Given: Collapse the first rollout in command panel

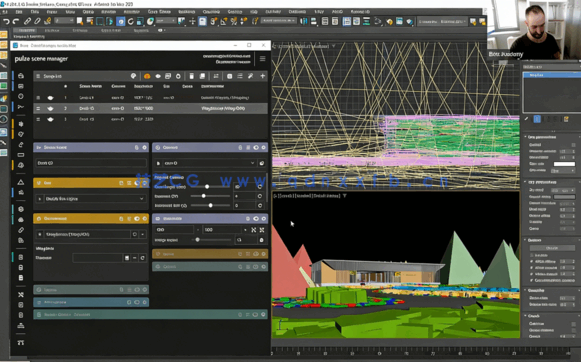Looking at the screenshot, I should 525,137.
